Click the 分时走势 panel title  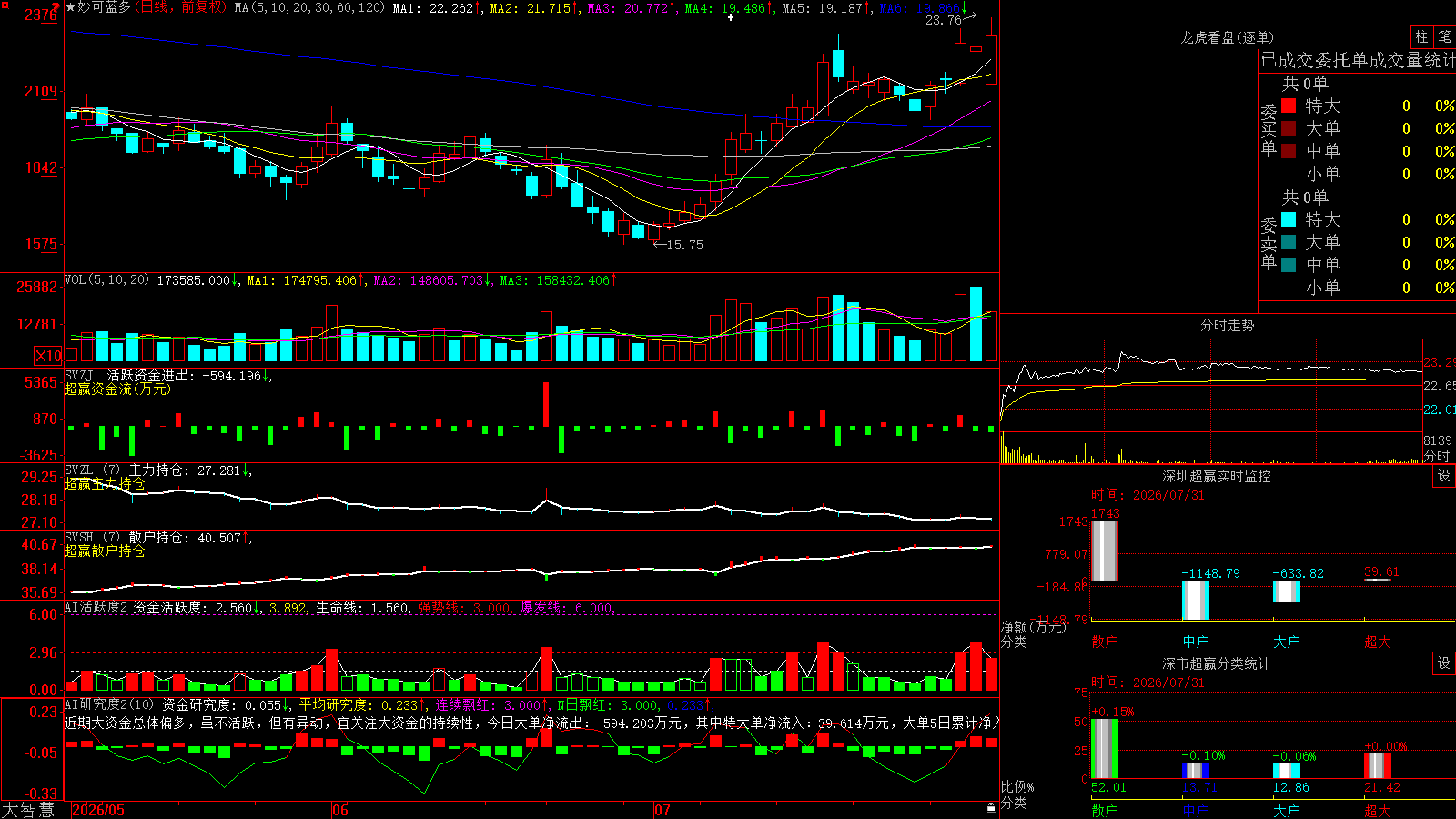[1227, 325]
